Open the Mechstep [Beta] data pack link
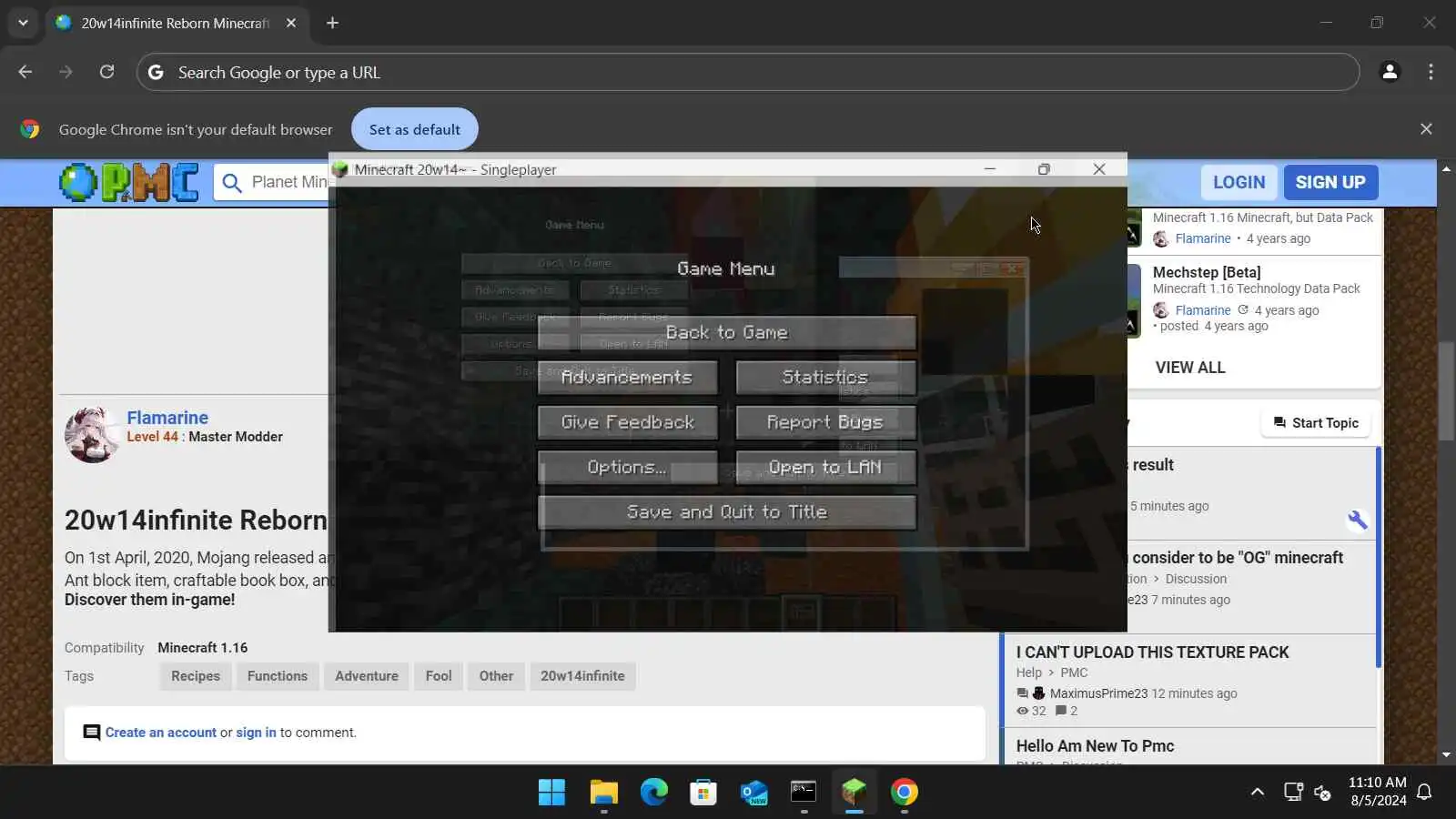The width and height of the screenshot is (1456, 819). click(x=1207, y=272)
